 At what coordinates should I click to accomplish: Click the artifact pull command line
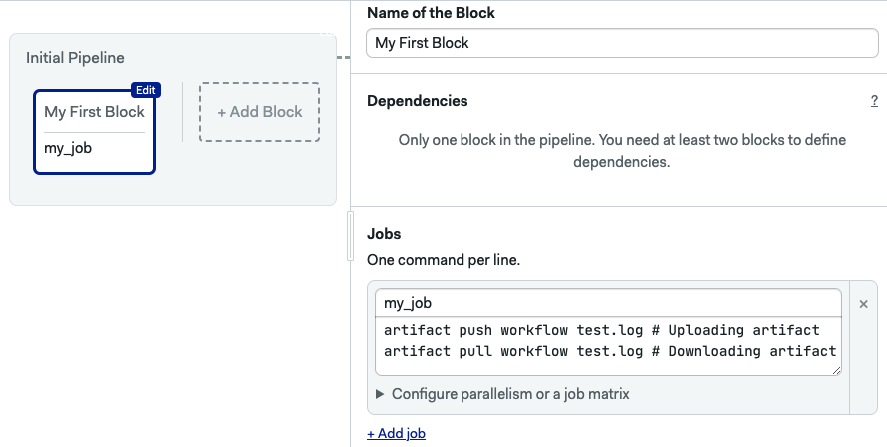610,351
